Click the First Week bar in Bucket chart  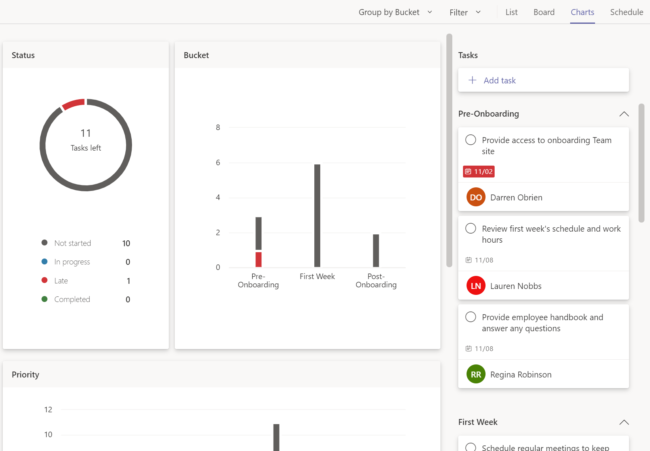pos(317,215)
